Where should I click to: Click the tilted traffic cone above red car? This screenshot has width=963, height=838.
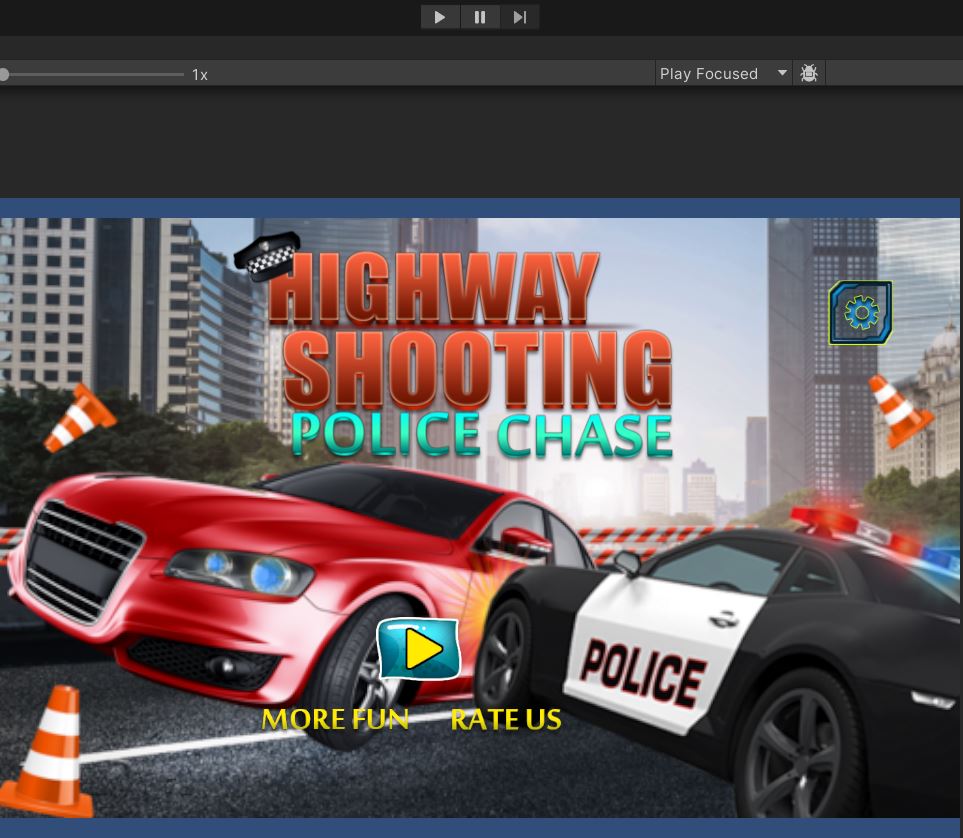coord(79,418)
